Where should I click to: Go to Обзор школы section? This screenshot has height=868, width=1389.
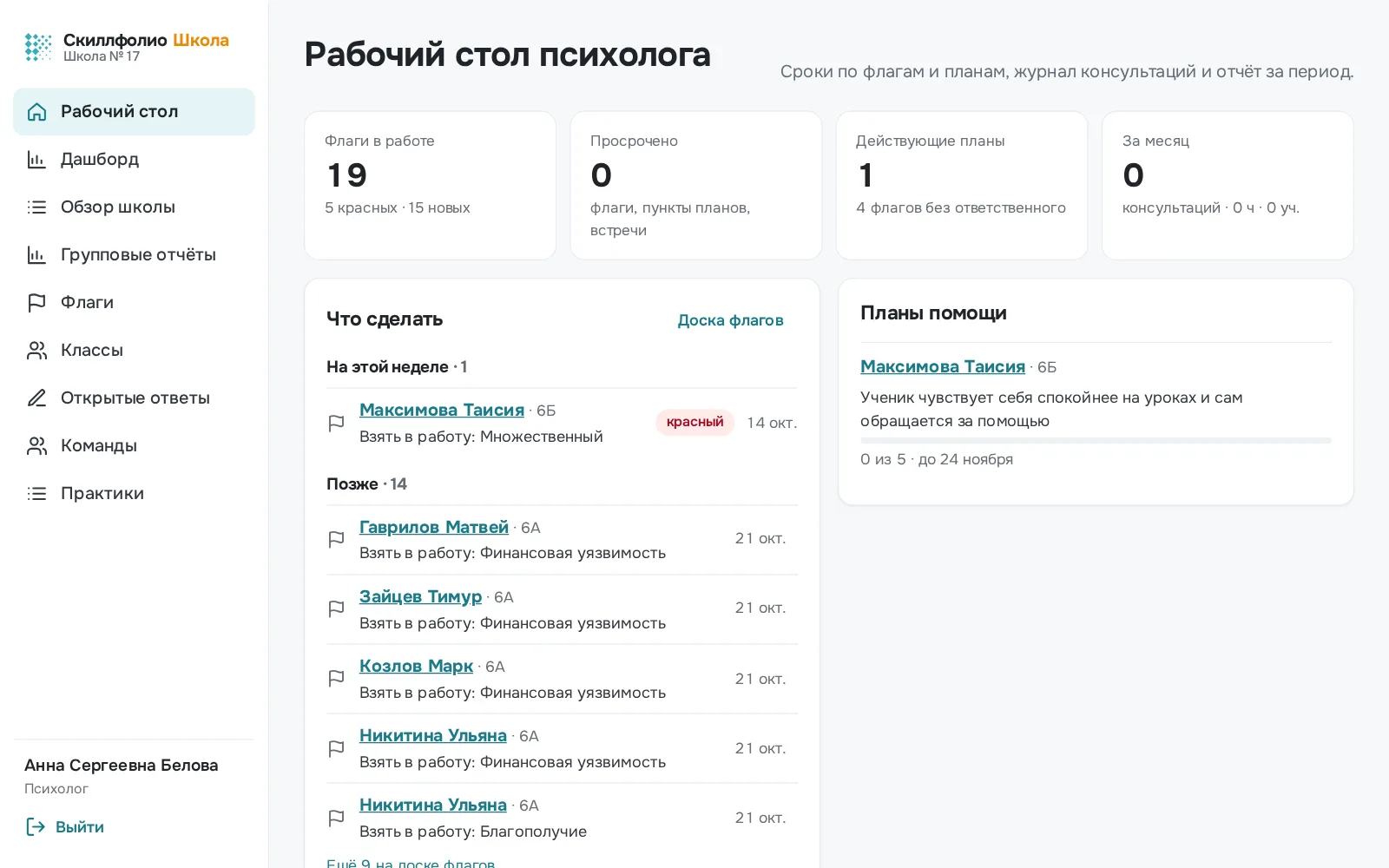134,207
